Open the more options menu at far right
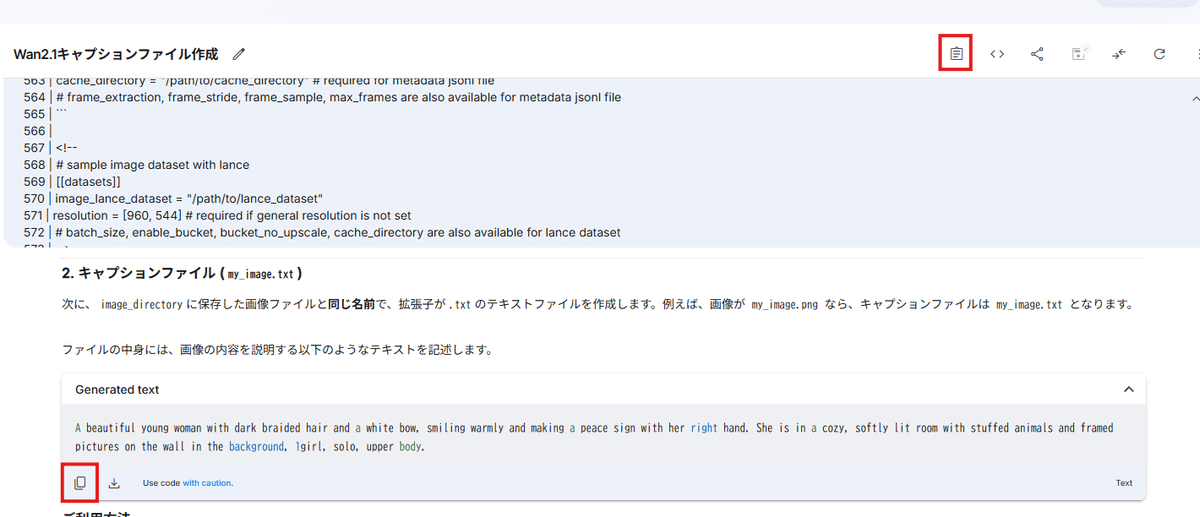1200x517 pixels. point(1196,54)
